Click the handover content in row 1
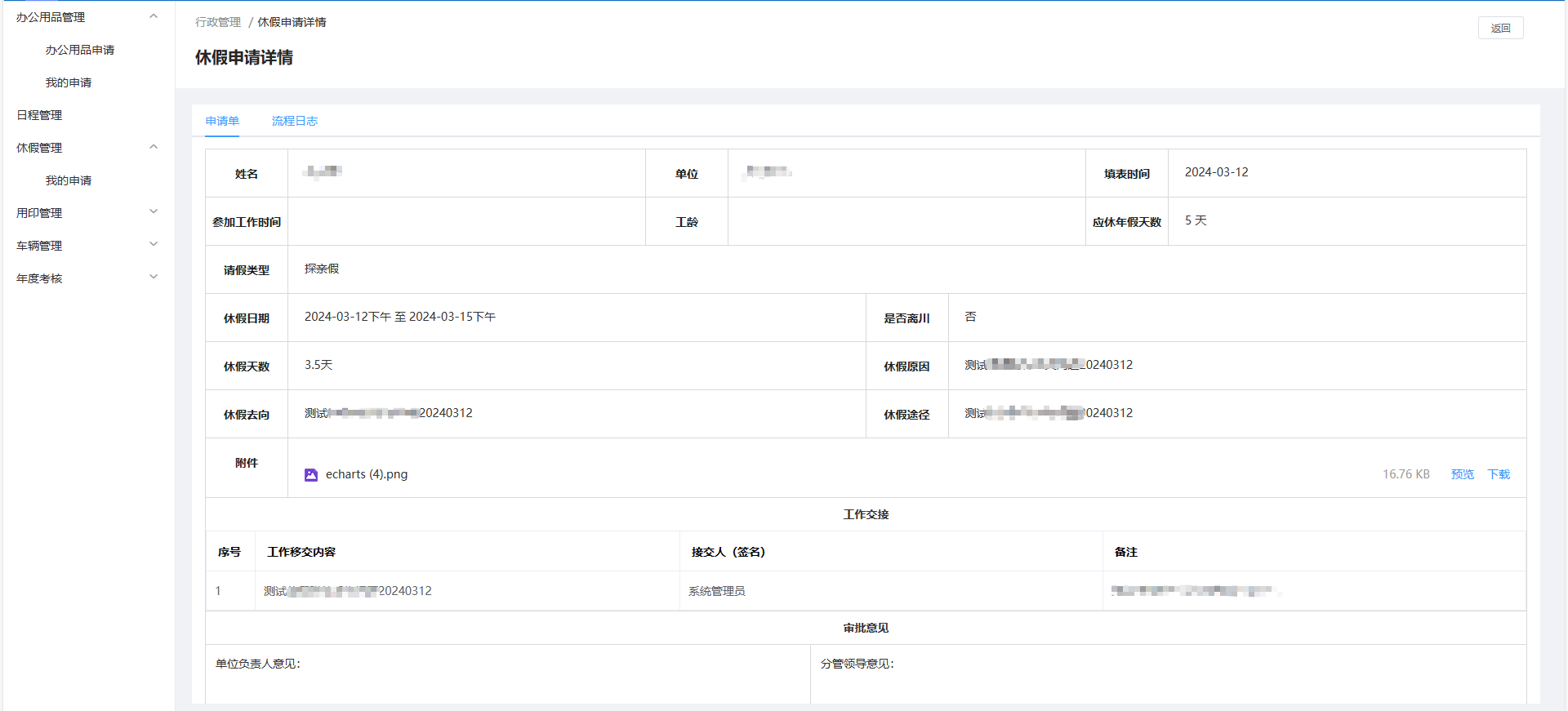The image size is (1568, 711). pos(348,591)
